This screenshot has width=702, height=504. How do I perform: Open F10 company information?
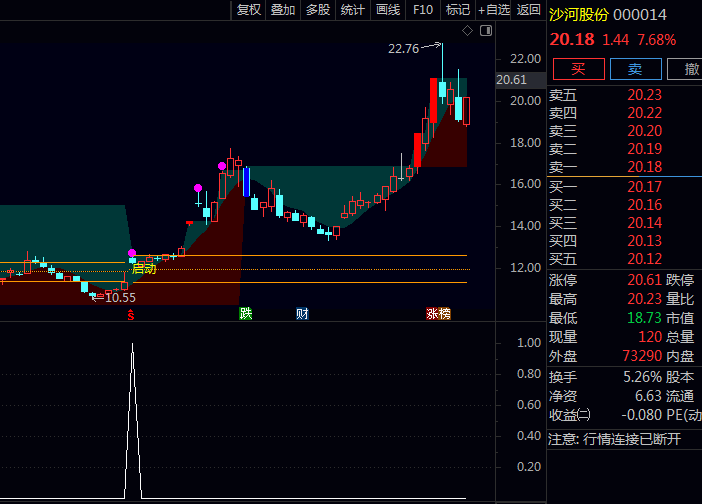pyautogui.click(x=423, y=10)
